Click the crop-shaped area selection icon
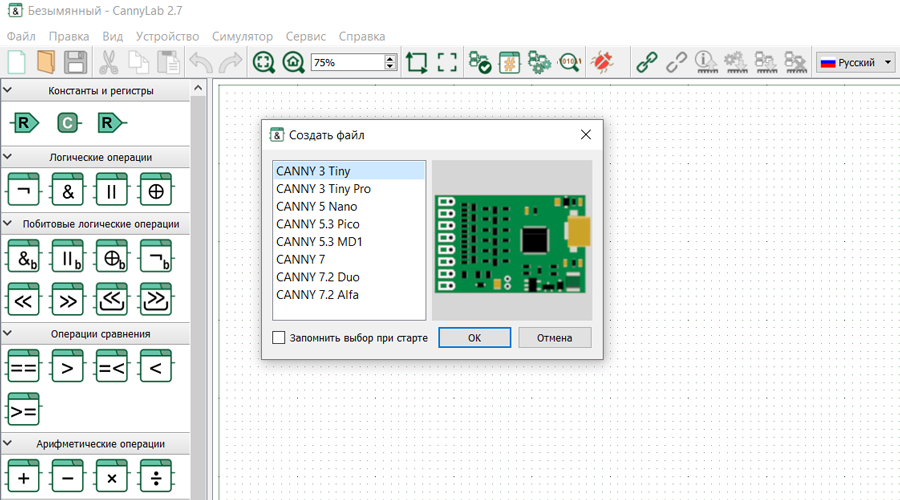Image resolution: width=900 pixels, height=500 pixels. coord(417,62)
